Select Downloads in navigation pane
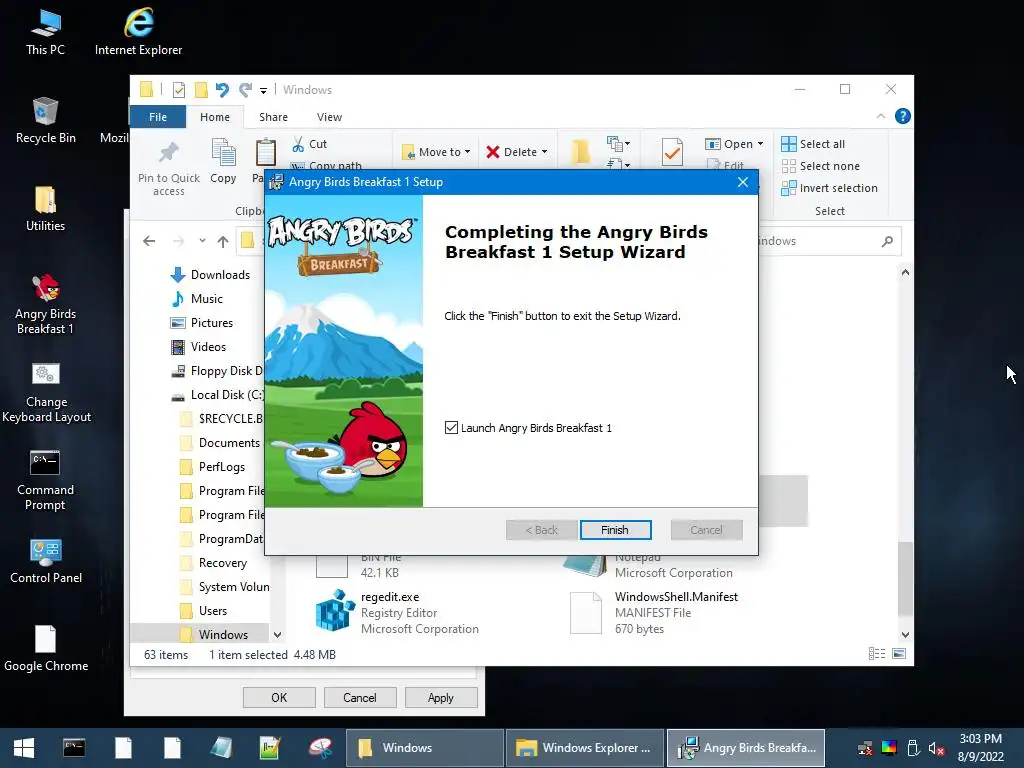This screenshot has height=768, width=1024. coord(210,275)
